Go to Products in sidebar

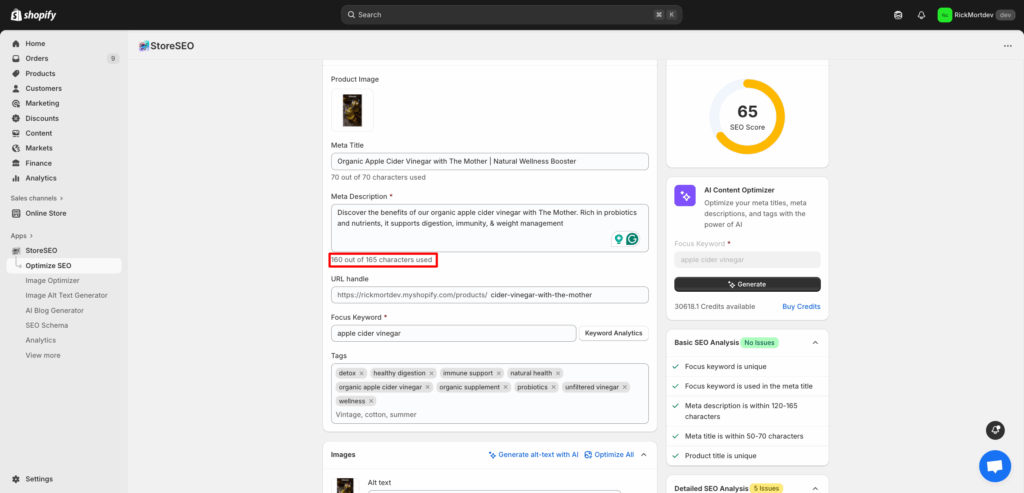(40, 73)
